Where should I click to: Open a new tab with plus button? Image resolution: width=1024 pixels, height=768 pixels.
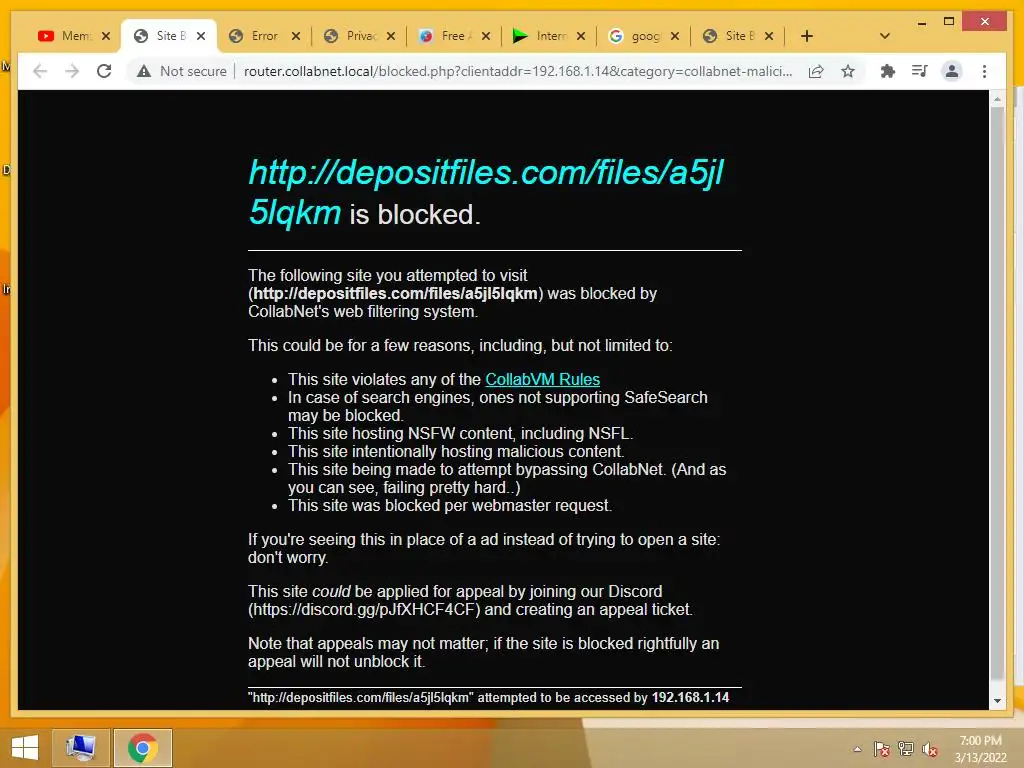click(x=807, y=36)
